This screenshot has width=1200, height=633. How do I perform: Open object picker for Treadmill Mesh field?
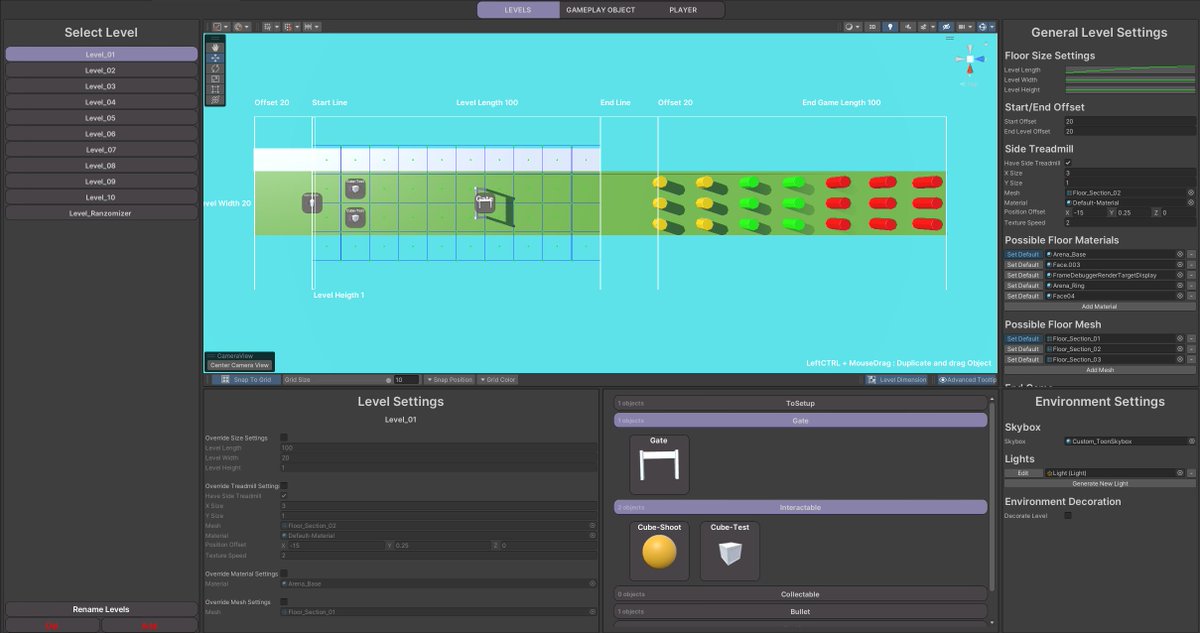tap(1191, 192)
